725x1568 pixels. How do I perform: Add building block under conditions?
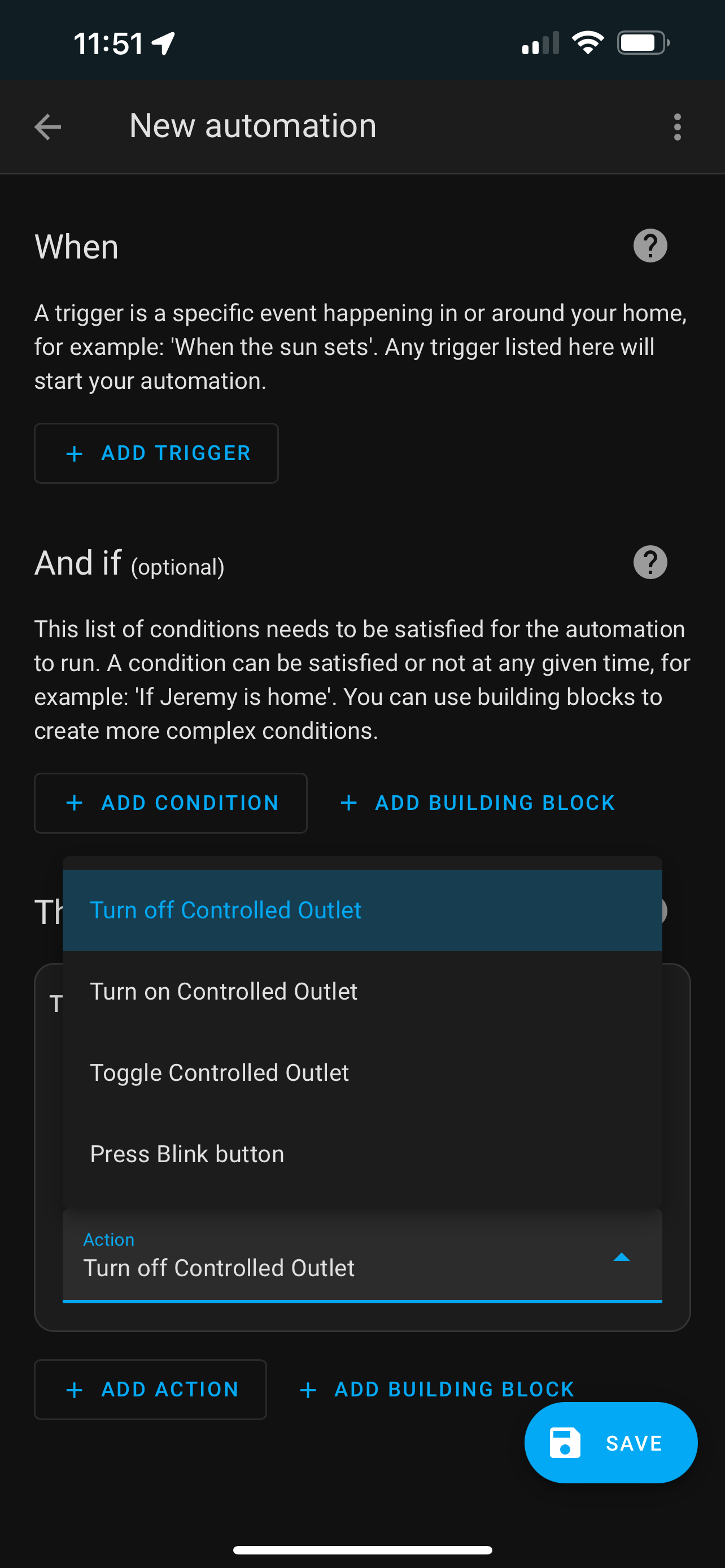477,803
